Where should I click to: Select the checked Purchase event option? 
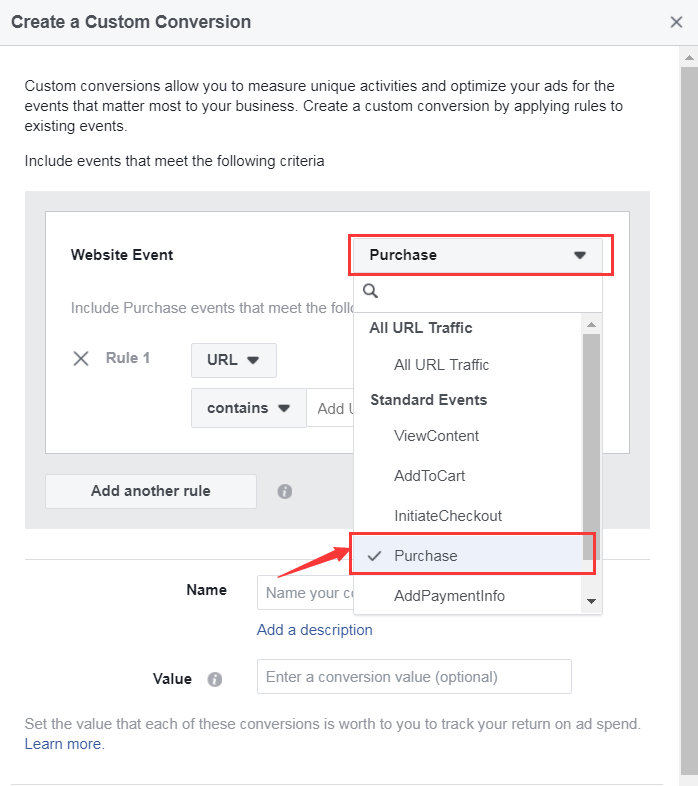coord(426,556)
